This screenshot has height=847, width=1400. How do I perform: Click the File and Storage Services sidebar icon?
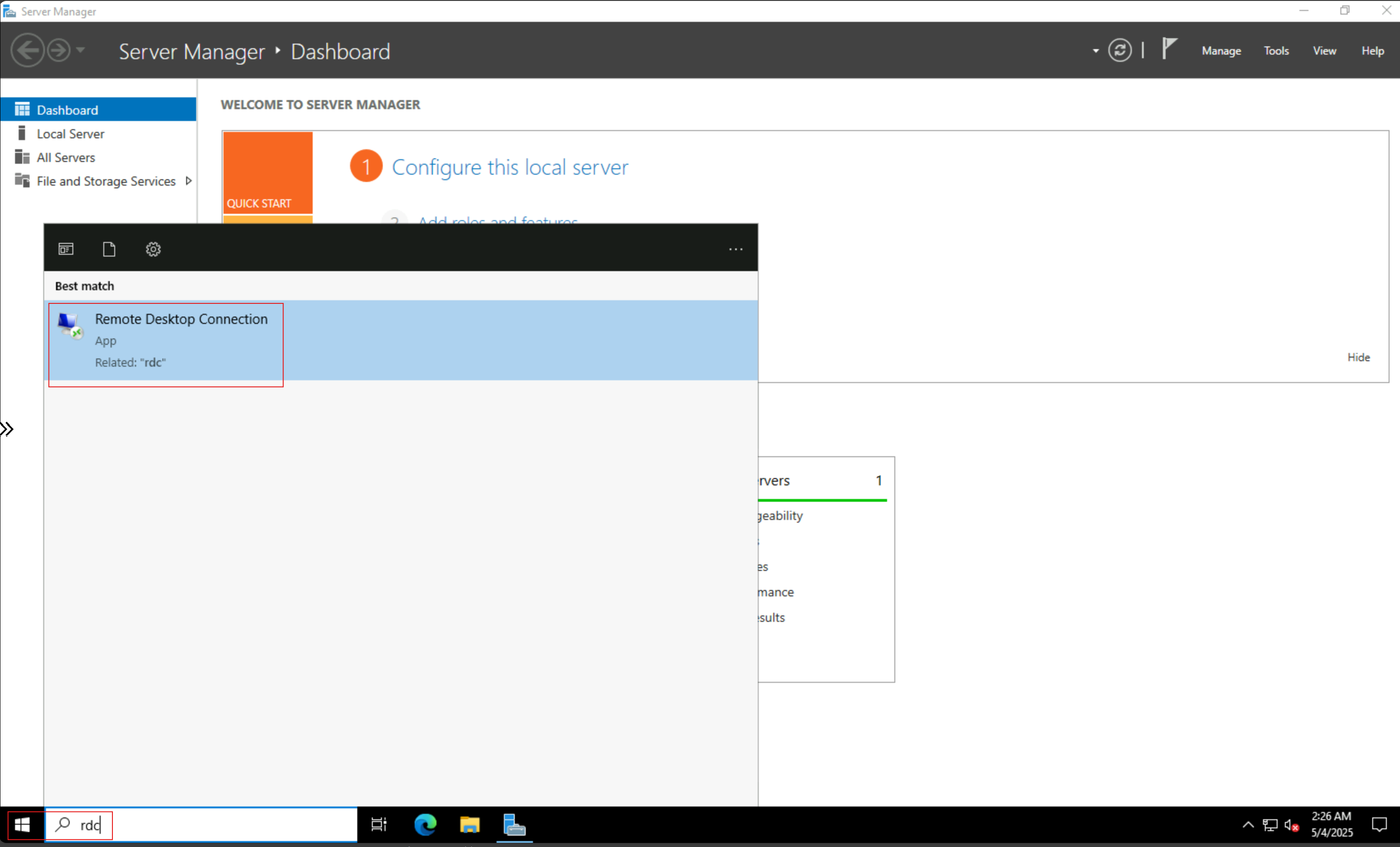point(22,181)
